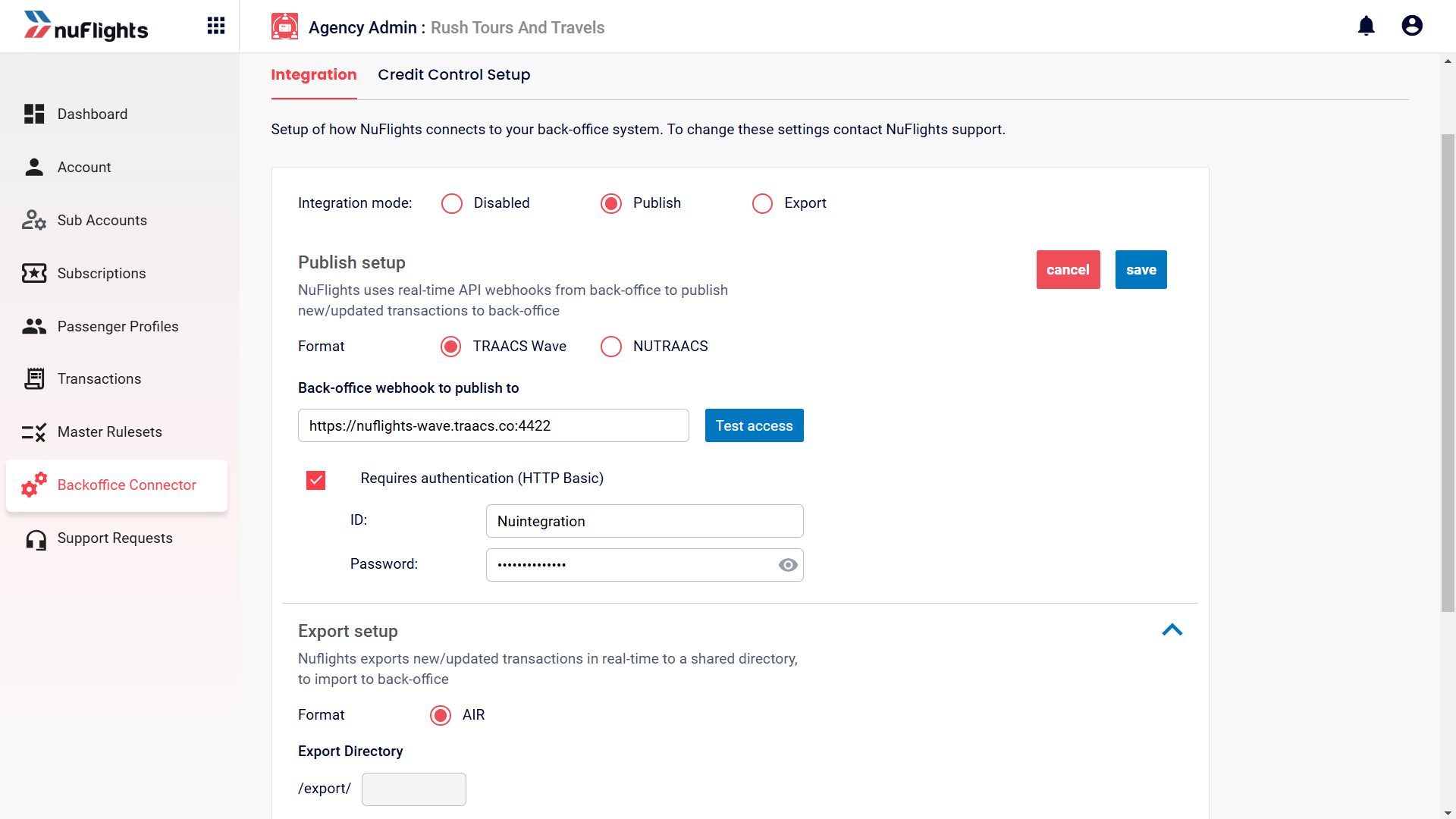Screen dimensions: 1456x819
Task: Collapse the Export setup section
Action: pos(1172,630)
